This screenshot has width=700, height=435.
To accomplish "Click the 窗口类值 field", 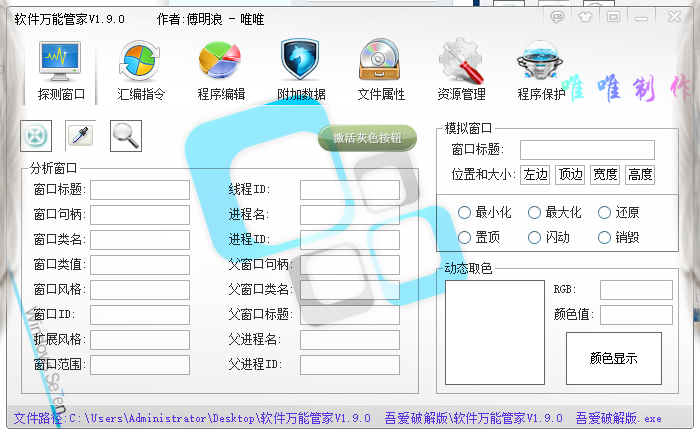I will tap(140, 265).
